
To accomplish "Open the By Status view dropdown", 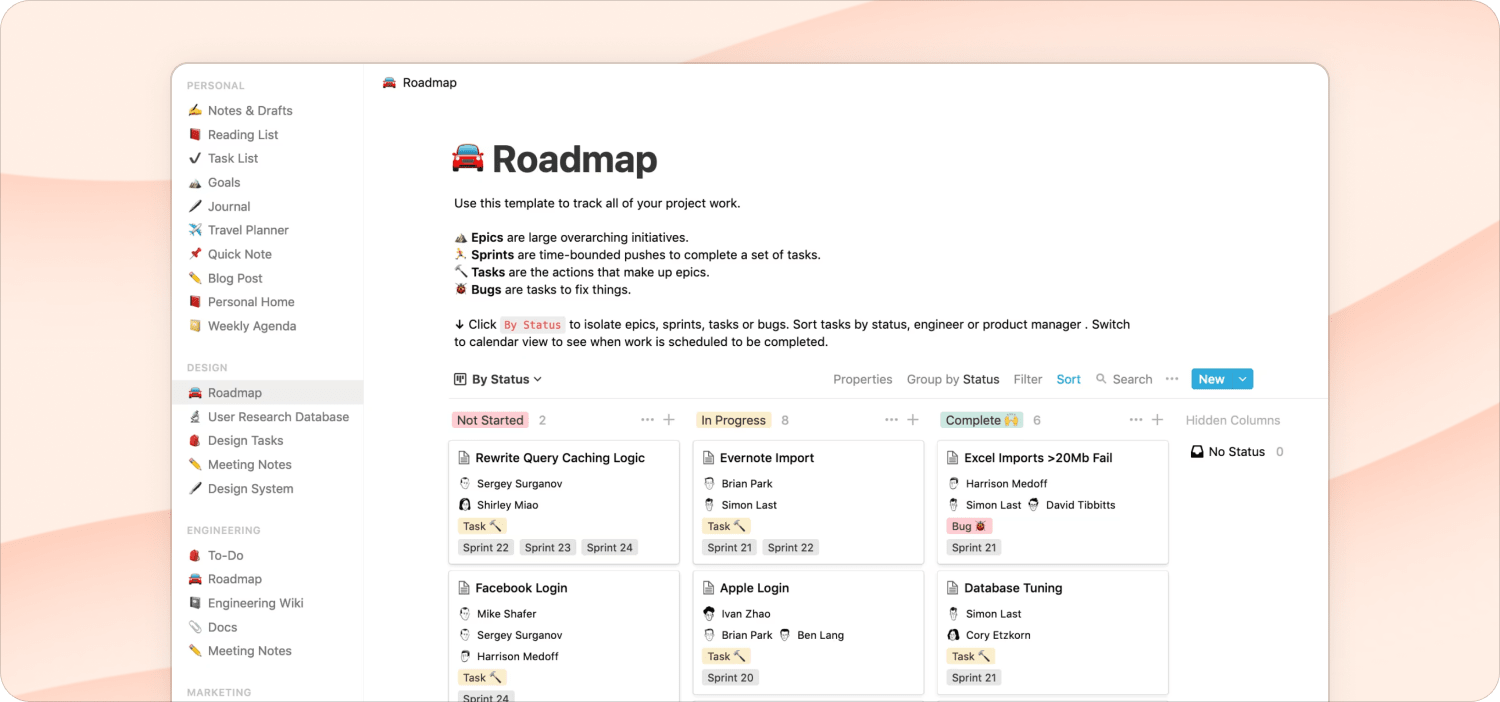I will click(498, 380).
